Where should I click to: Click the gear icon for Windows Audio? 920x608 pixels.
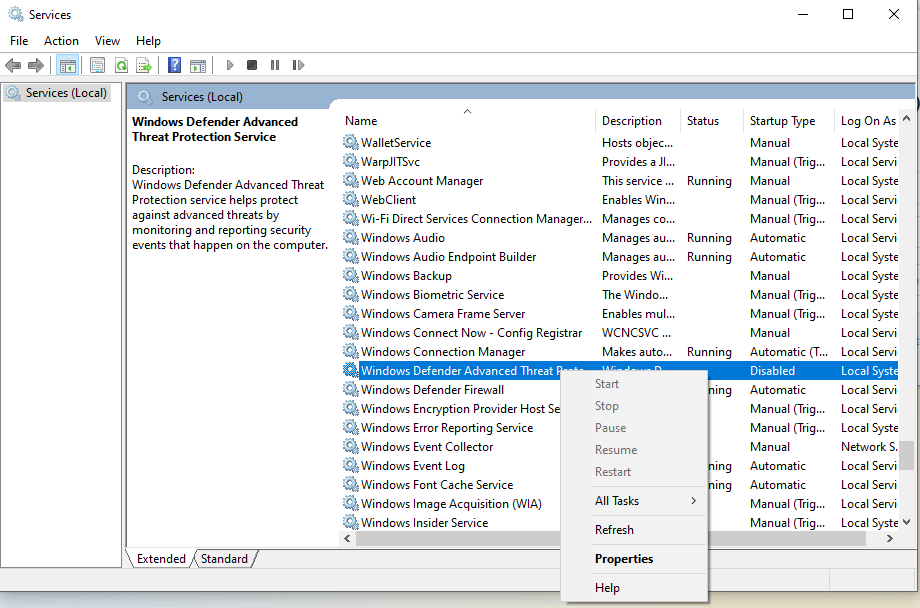pyautogui.click(x=350, y=237)
